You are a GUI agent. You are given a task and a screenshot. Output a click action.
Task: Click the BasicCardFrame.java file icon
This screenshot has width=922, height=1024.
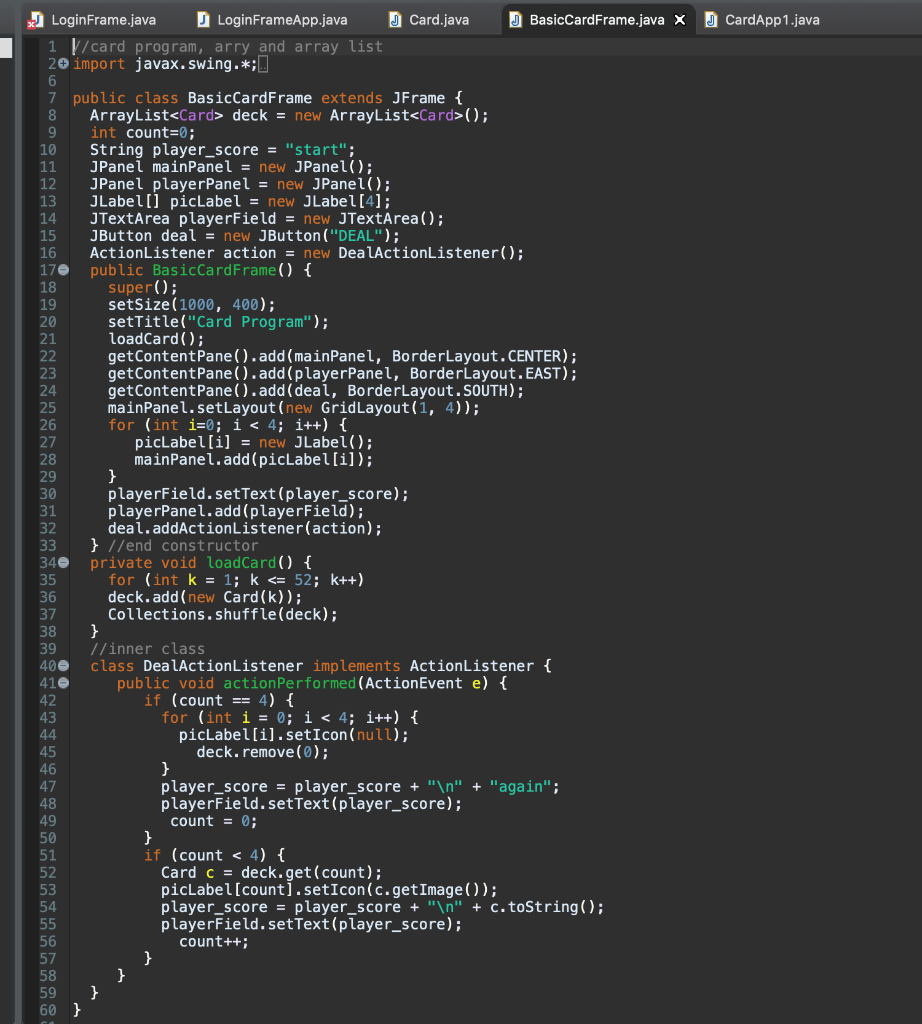pyautogui.click(x=515, y=20)
